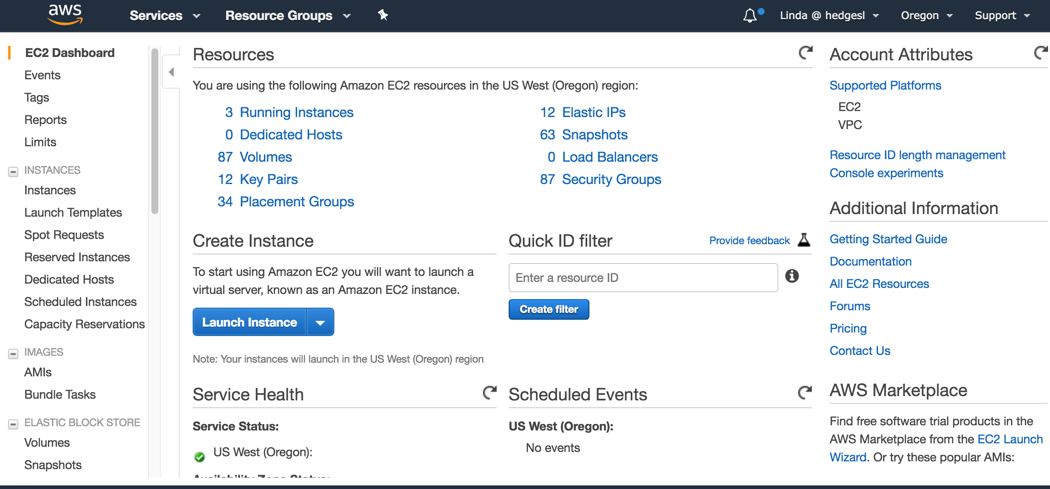Open the Oregon region selector

(927, 15)
